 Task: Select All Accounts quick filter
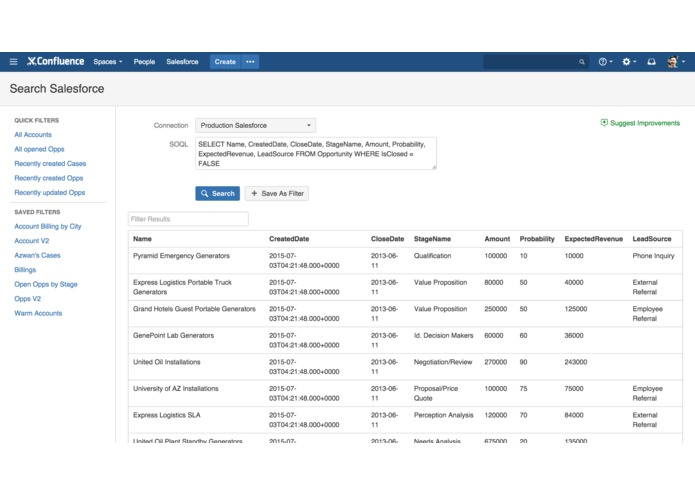point(33,135)
